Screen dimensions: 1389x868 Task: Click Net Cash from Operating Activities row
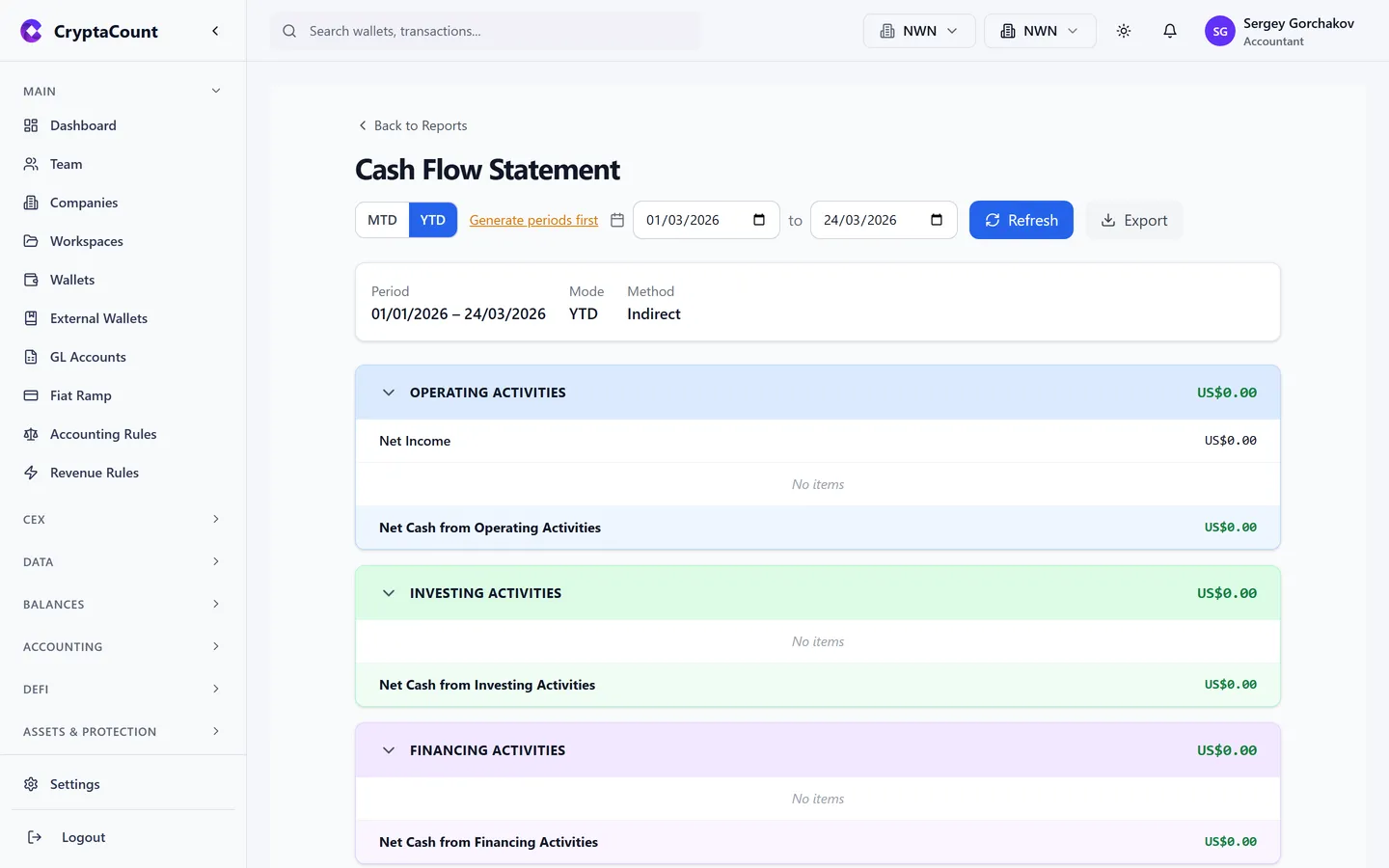click(818, 528)
